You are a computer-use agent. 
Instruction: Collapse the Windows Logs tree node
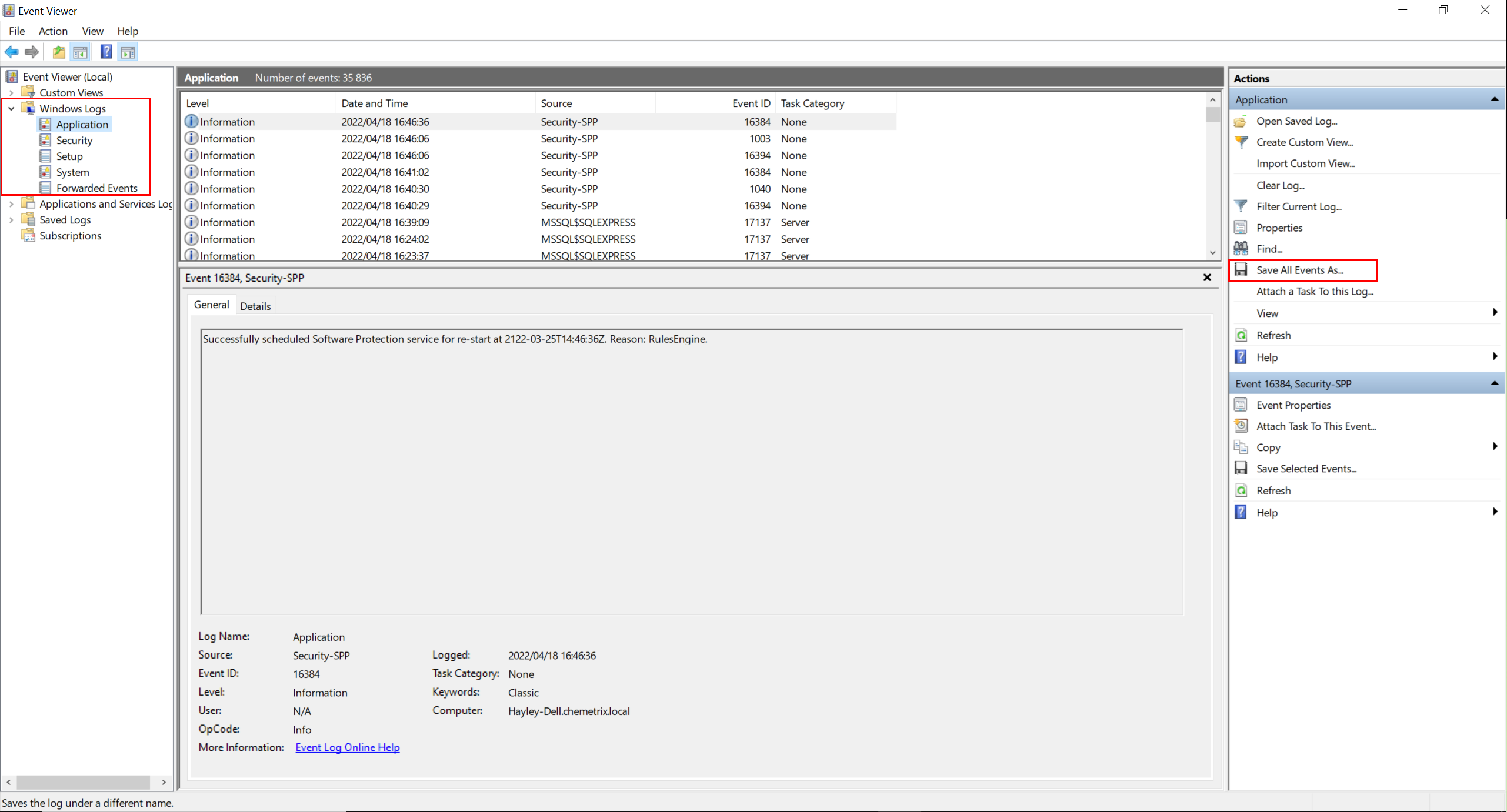click(x=11, y=109)
